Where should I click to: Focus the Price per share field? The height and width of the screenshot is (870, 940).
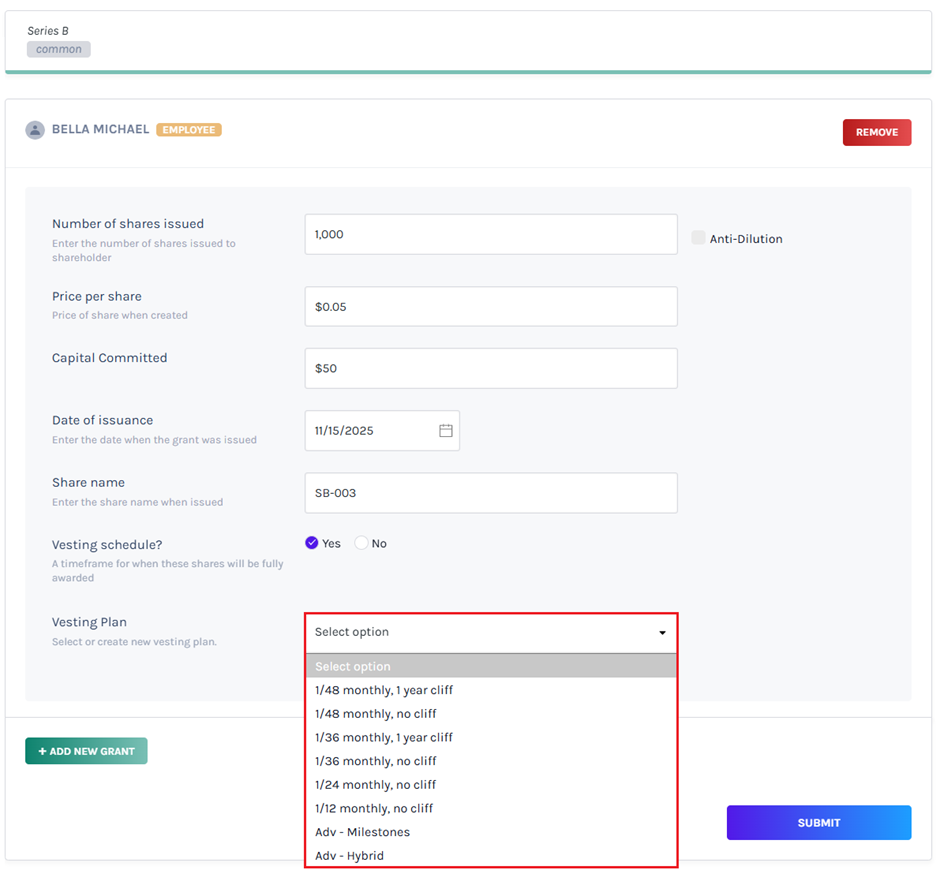point(490,307)
